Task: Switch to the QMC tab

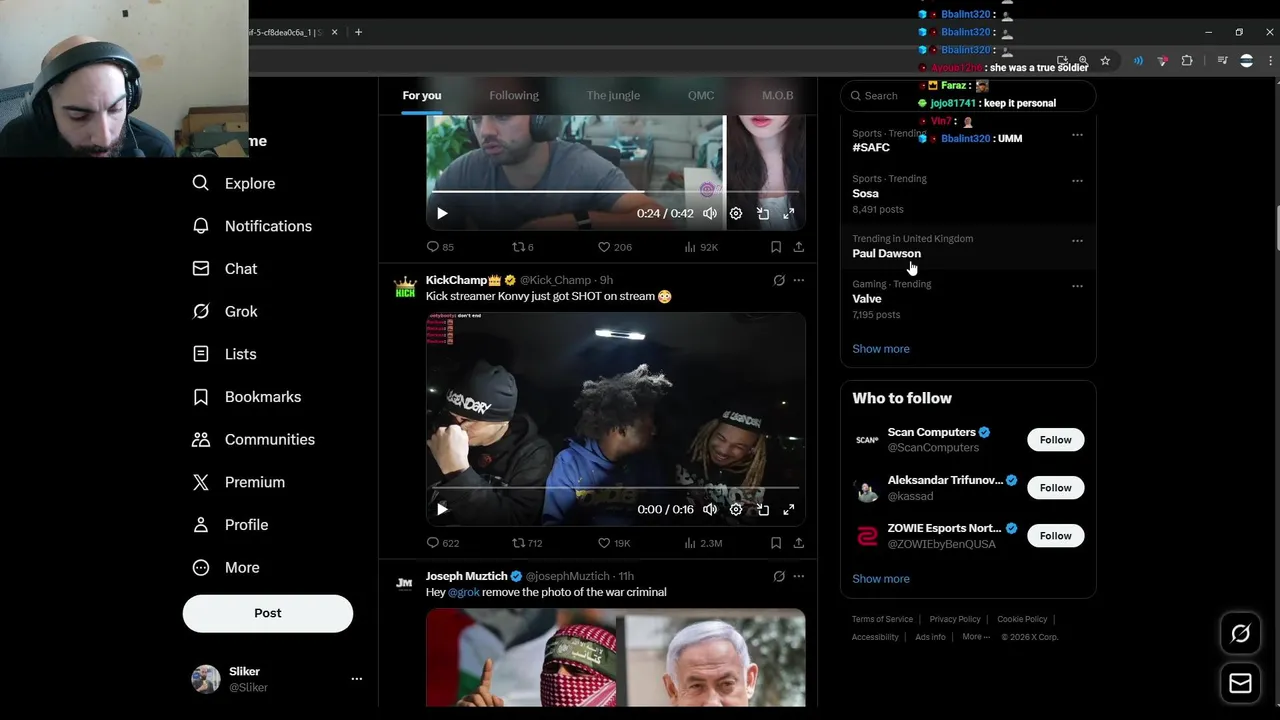Action: click(701, 95)
